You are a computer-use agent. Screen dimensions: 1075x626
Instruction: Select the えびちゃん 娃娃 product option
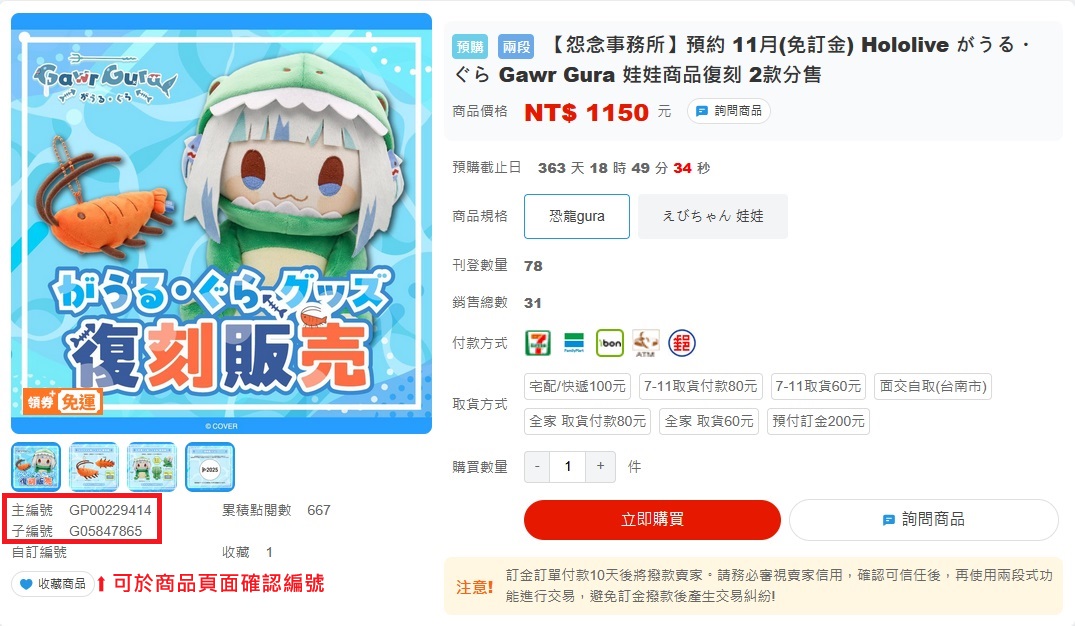712,217
